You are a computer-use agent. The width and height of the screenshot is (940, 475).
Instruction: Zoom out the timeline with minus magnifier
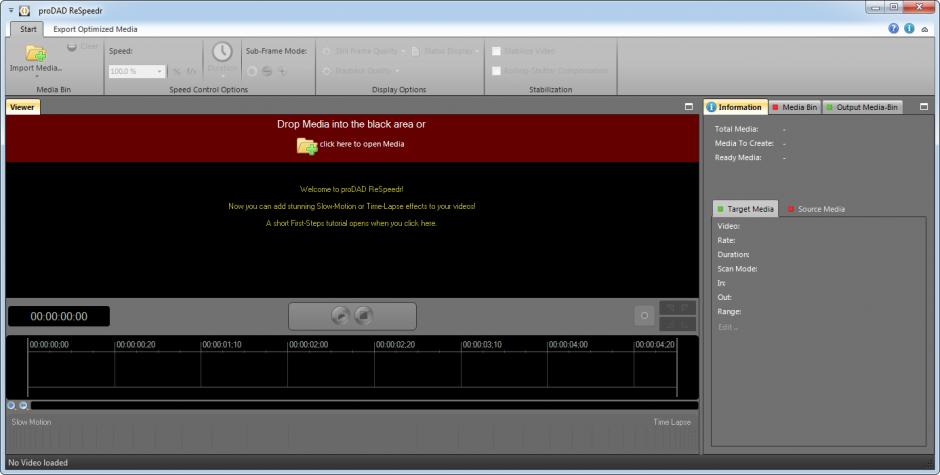click(23, 405)
